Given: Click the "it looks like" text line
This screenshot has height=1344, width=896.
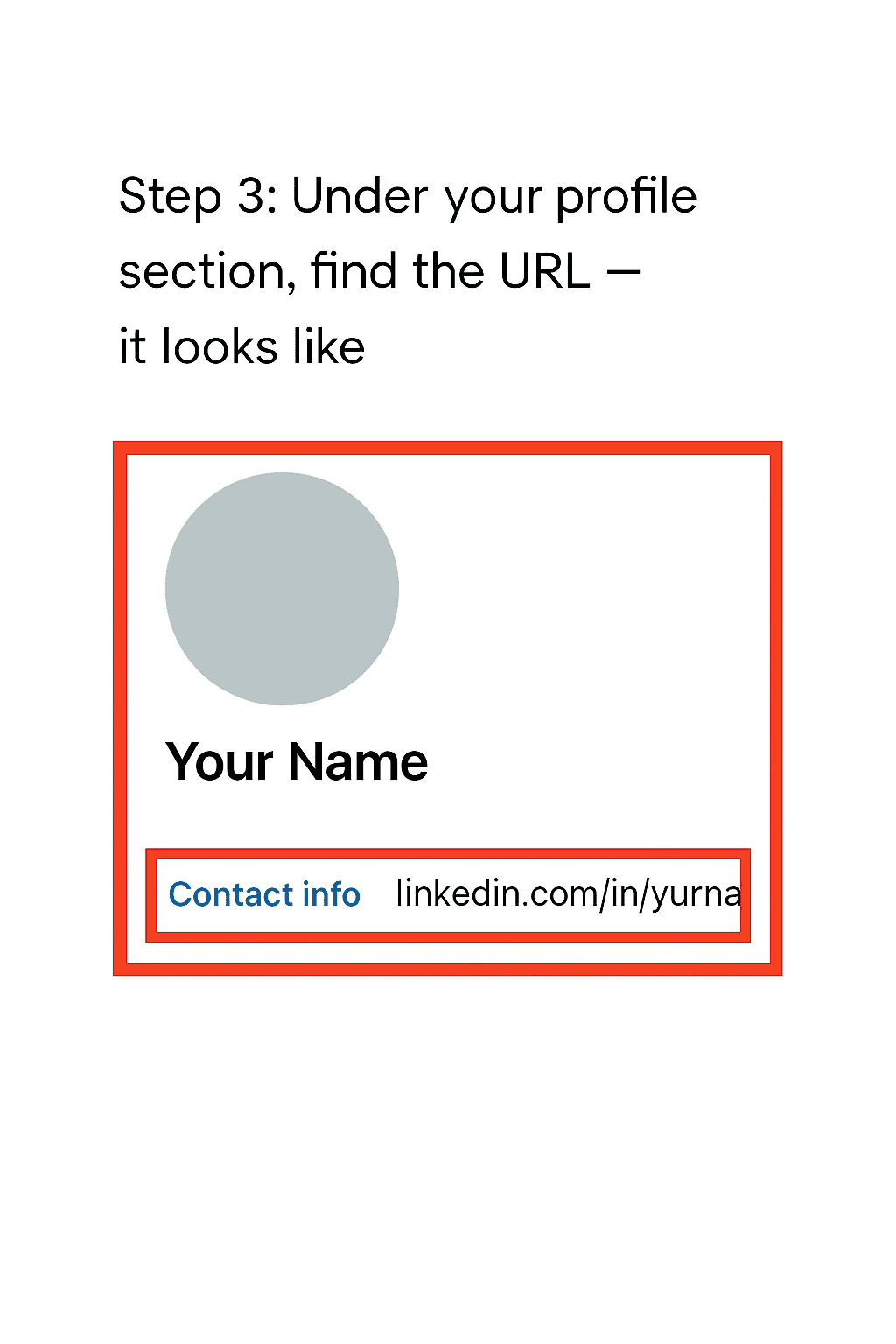Looking at the screenshot, I should pos(241,346).
